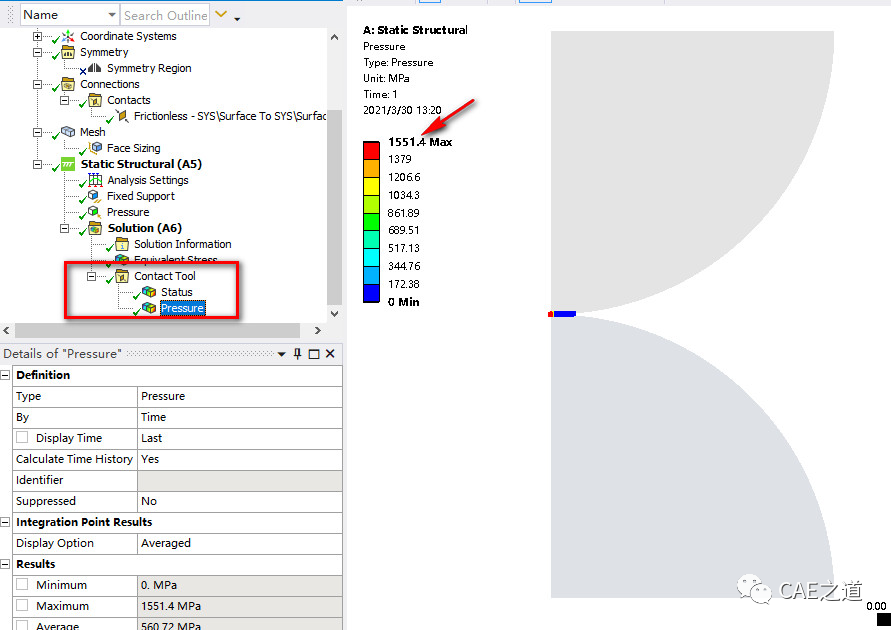Click the Coordinate Systems icon in outline
Image resolution: width=891 pixels, height=630 pixels.
click(68, 36)
